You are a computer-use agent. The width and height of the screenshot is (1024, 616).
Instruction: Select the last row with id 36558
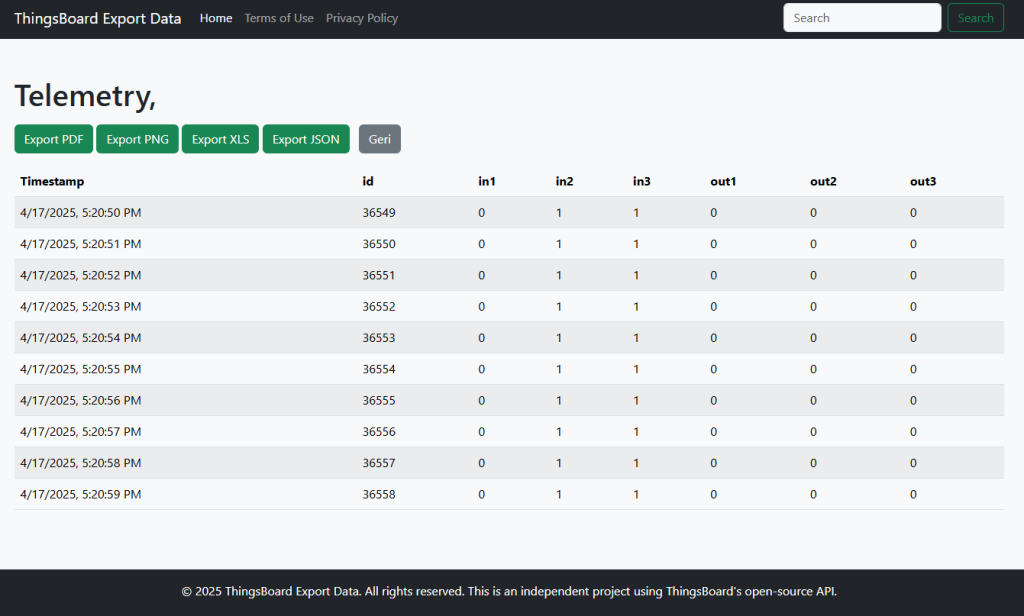pyautogui.click(x=379, y=494)
